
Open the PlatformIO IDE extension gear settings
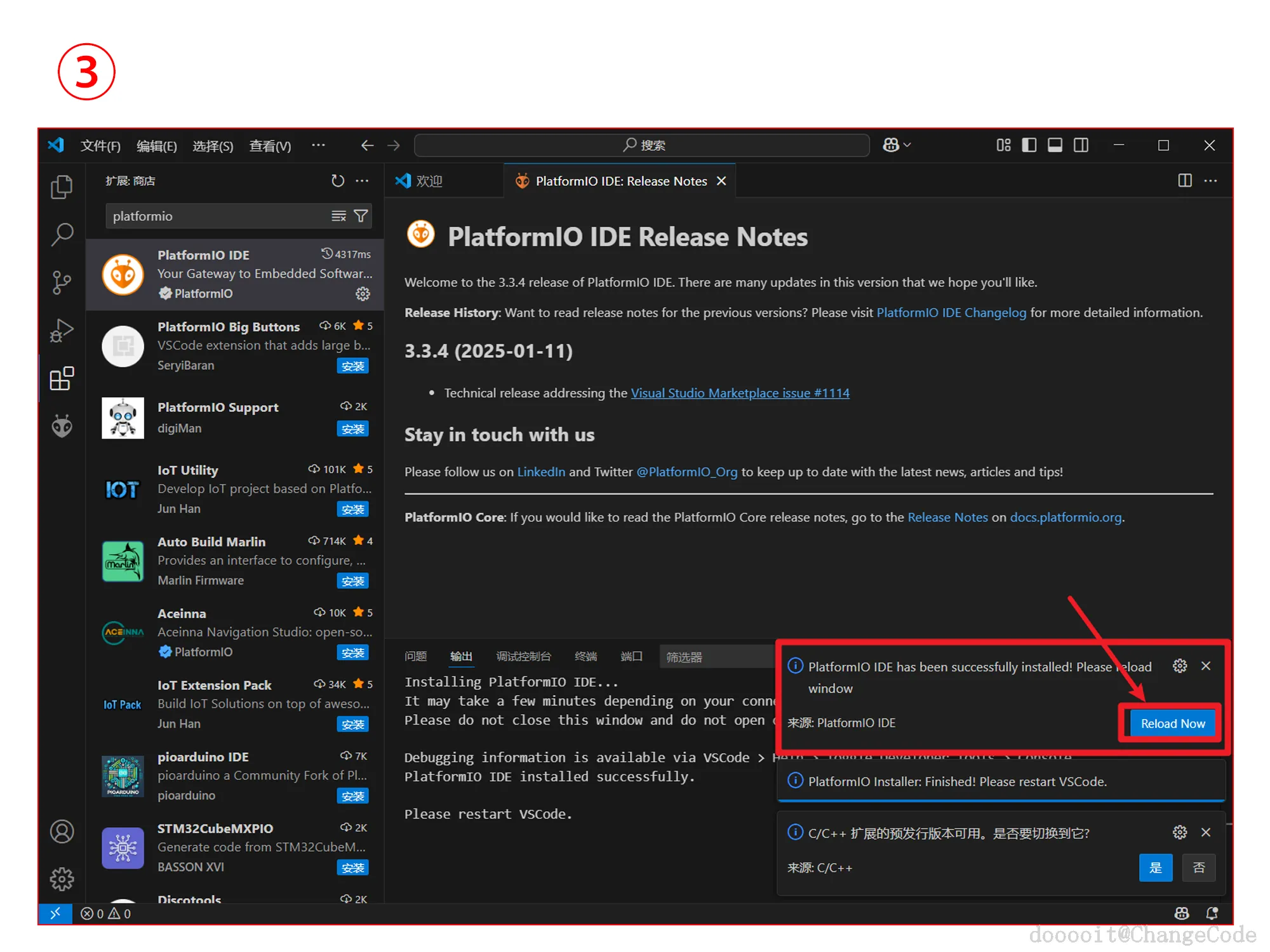tap(363, 294)
